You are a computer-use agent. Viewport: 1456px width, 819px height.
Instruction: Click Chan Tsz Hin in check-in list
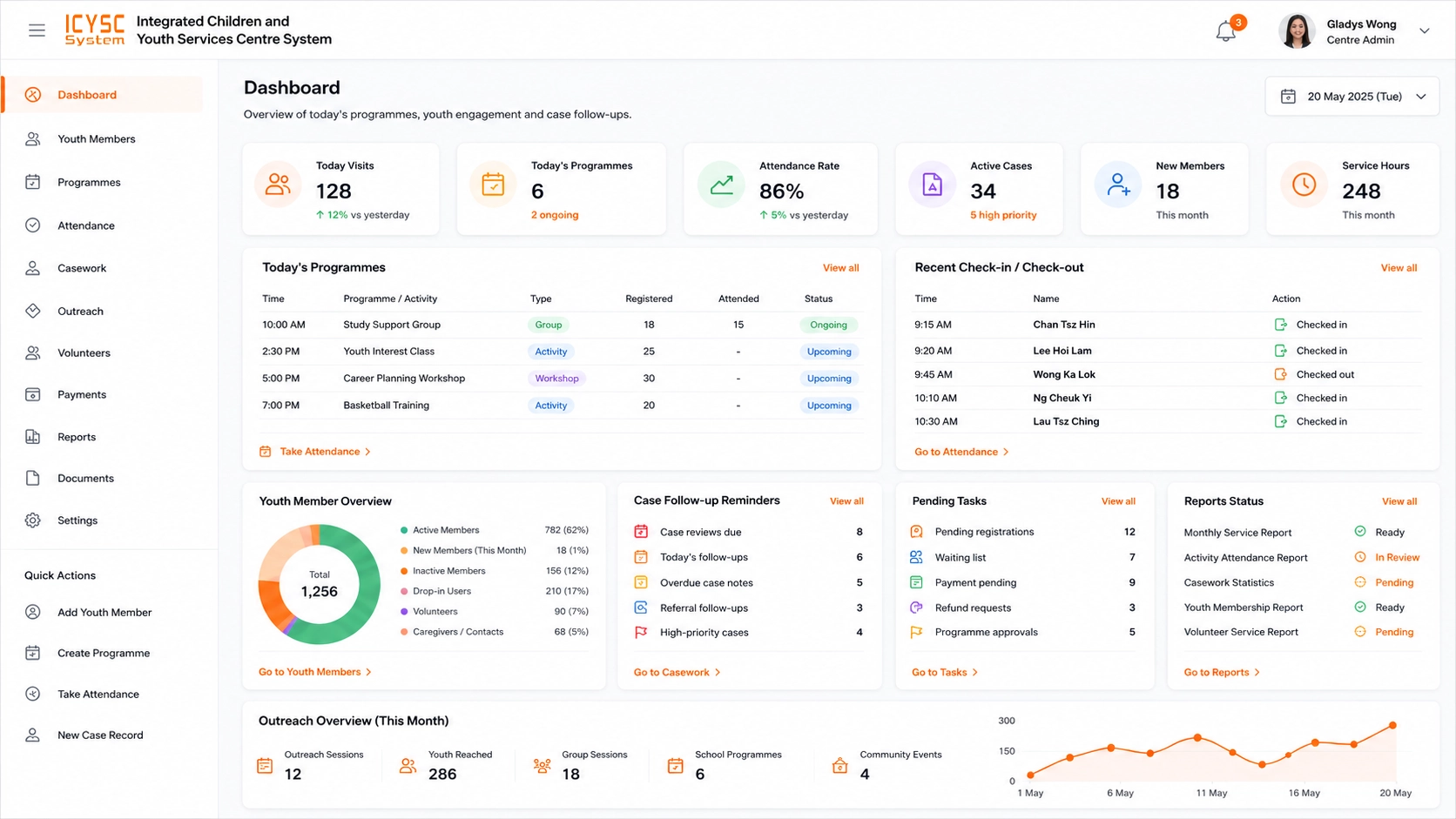(1063, 325)
